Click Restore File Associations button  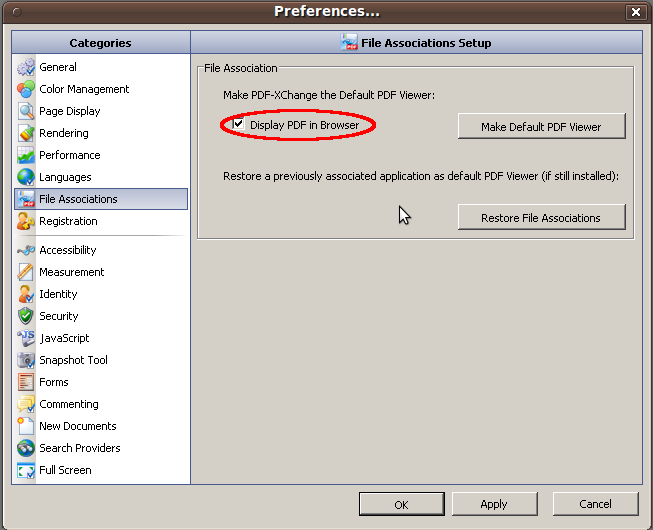tap(541, 217)
